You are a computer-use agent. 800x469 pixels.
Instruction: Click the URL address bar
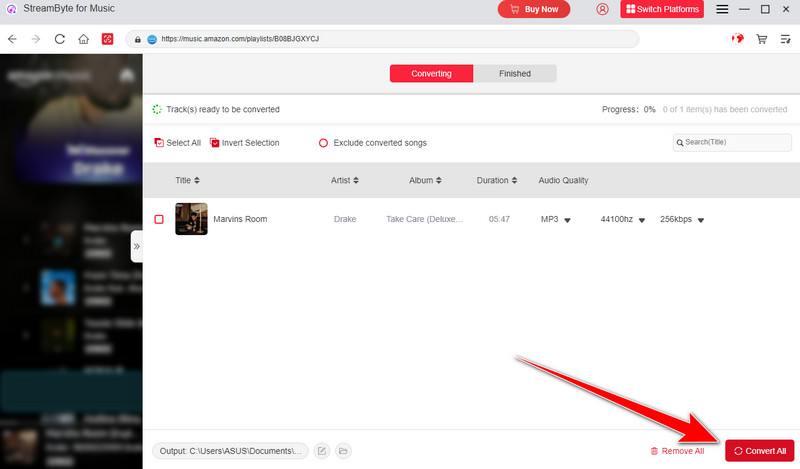pos(382,39)
